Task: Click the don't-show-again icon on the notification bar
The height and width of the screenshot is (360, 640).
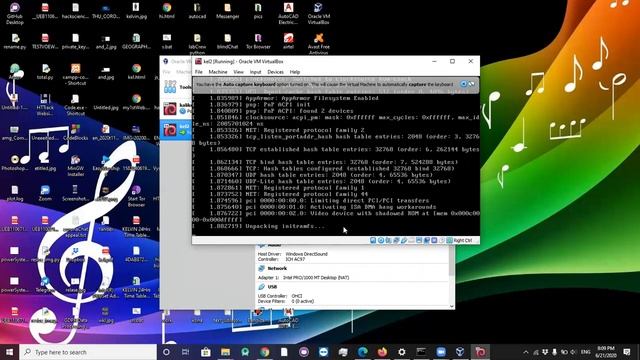Action: click(471, 84)
